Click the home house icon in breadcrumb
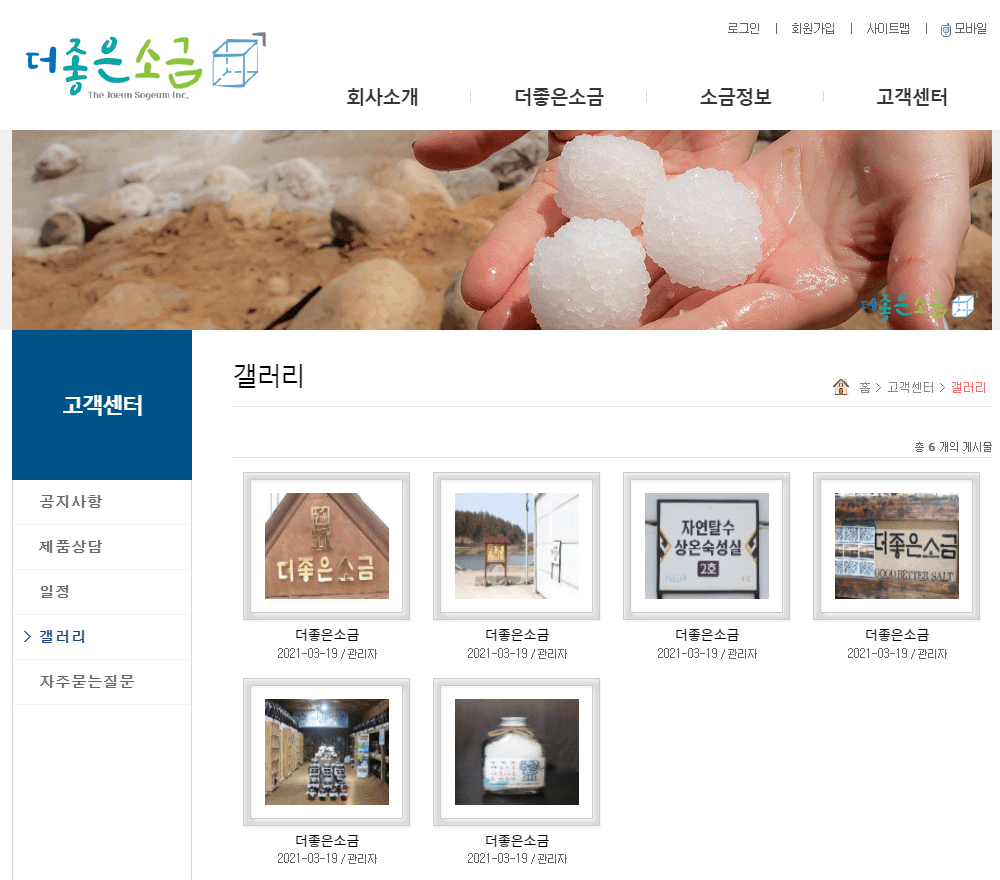The height and width of the screenshot is (880, 1000). pos(841,387)
